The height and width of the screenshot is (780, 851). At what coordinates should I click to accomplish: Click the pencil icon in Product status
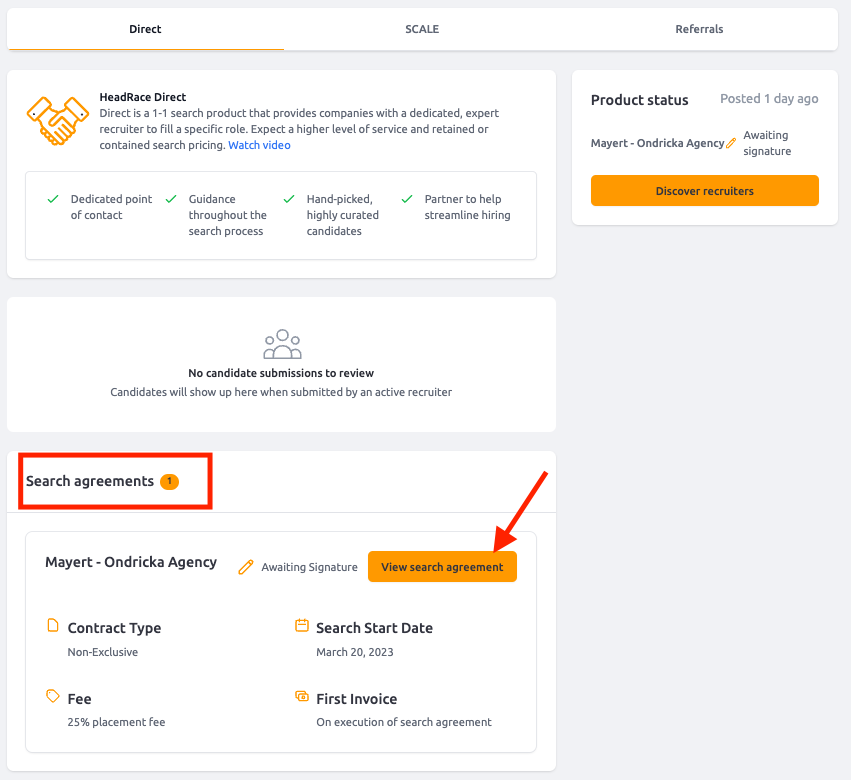click(x=731, y=143)
